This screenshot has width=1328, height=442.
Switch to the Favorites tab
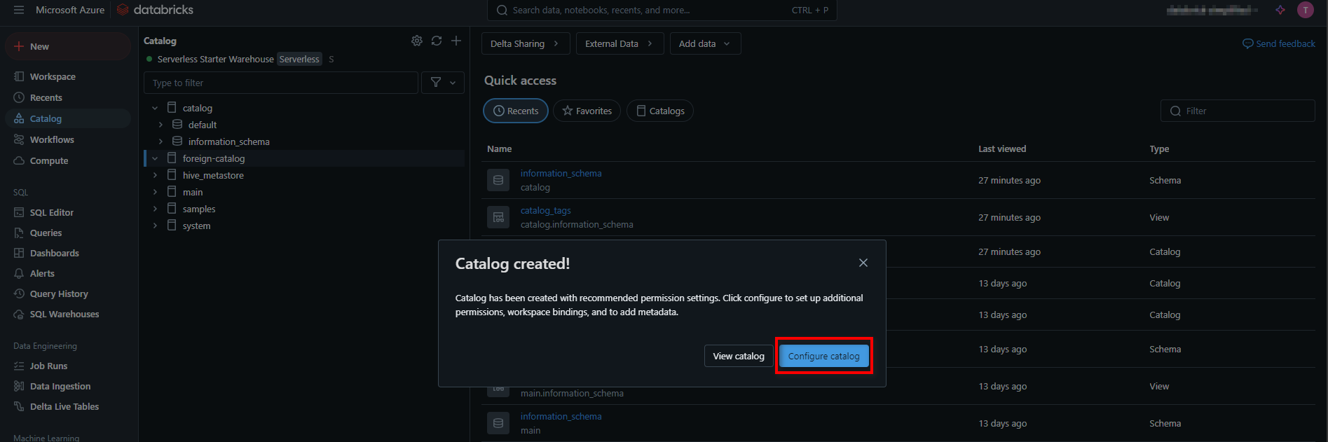[x=587, y=111]
